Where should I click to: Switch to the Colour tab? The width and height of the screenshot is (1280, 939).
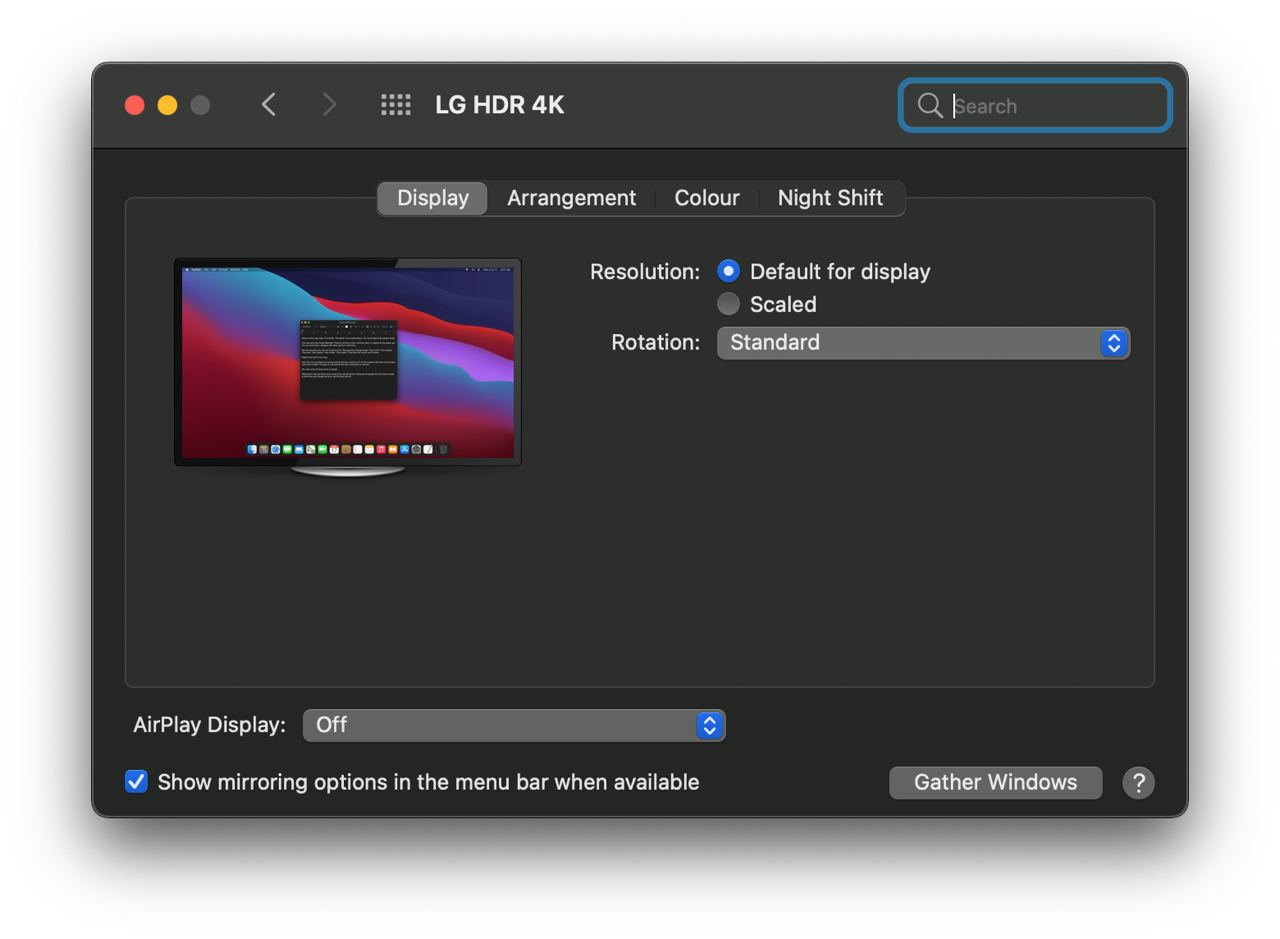point(706,198)
